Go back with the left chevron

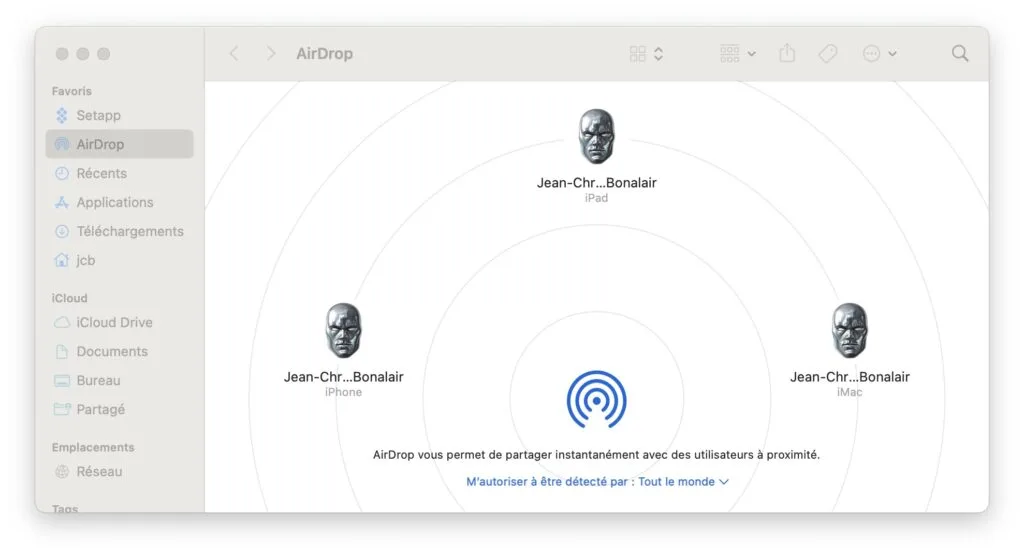coord(234,54)
